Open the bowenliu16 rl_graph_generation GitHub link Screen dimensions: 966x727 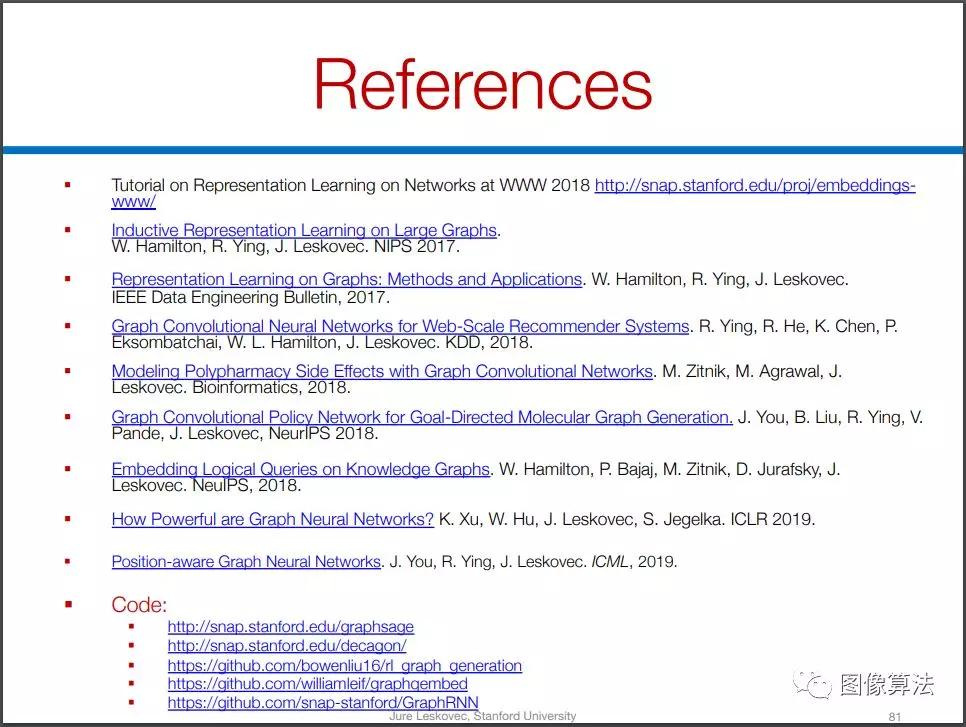(x=344, y=665)
